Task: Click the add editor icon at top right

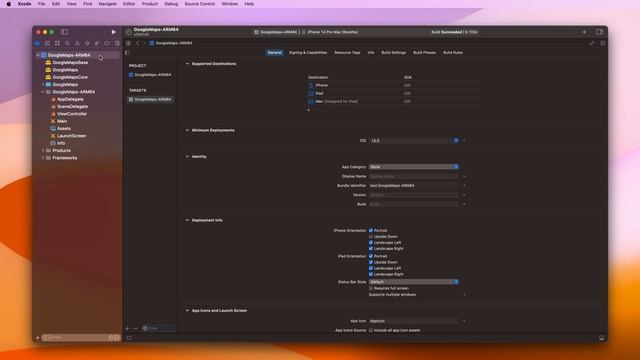Action: (602, 43)
